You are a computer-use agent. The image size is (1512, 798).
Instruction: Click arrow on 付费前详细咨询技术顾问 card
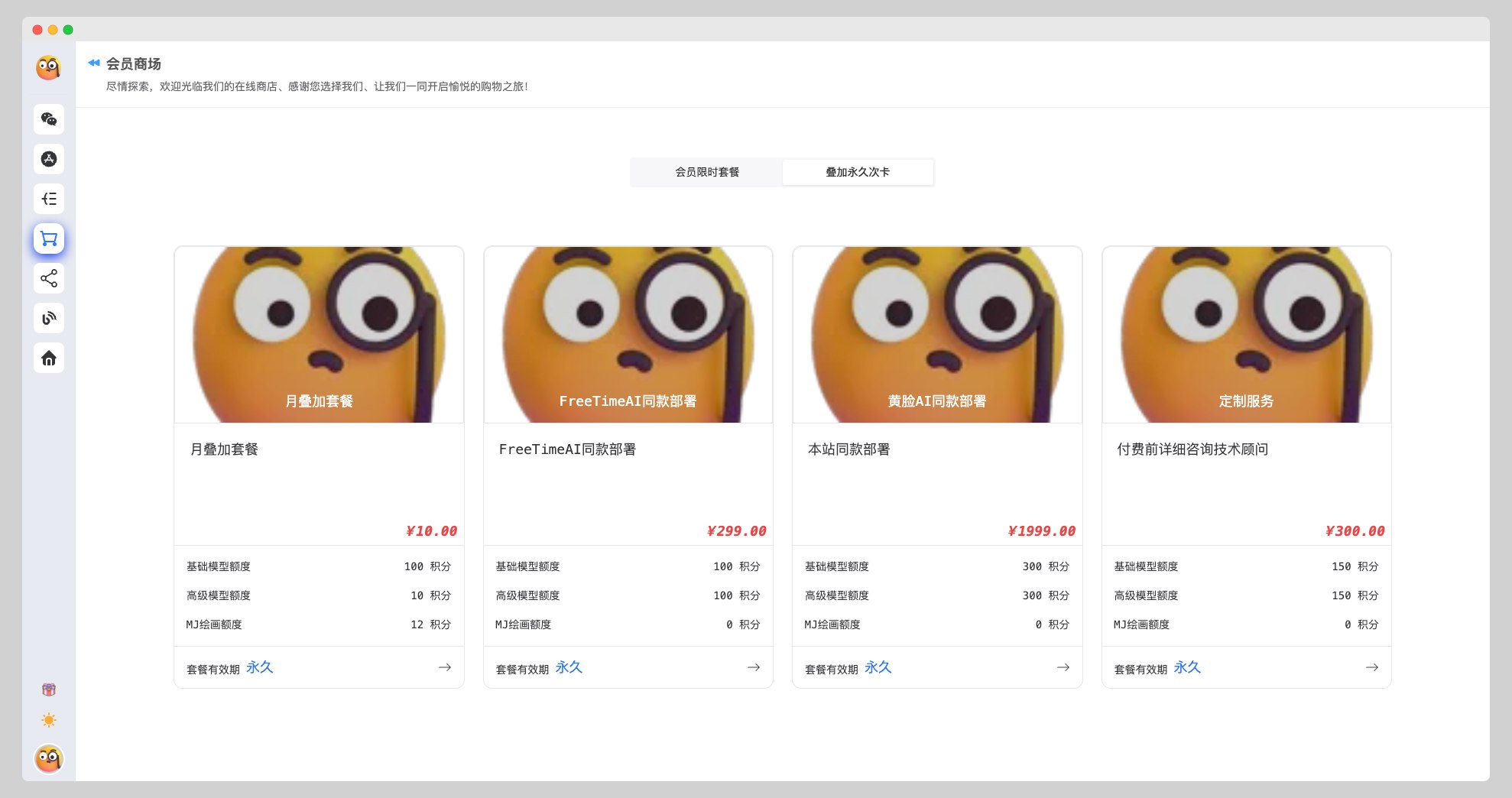(1371, 667)
